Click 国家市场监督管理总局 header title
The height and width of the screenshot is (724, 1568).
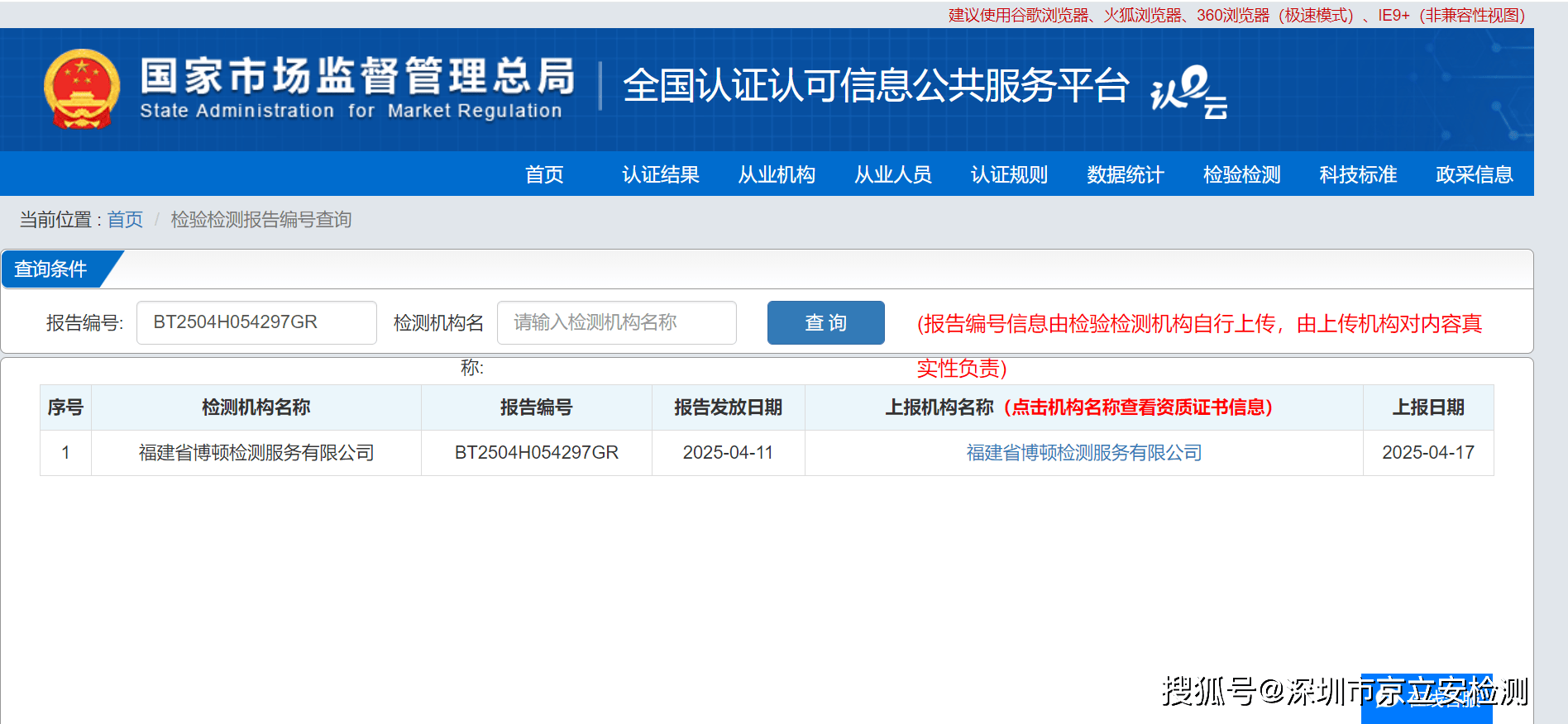click(357, 76)
